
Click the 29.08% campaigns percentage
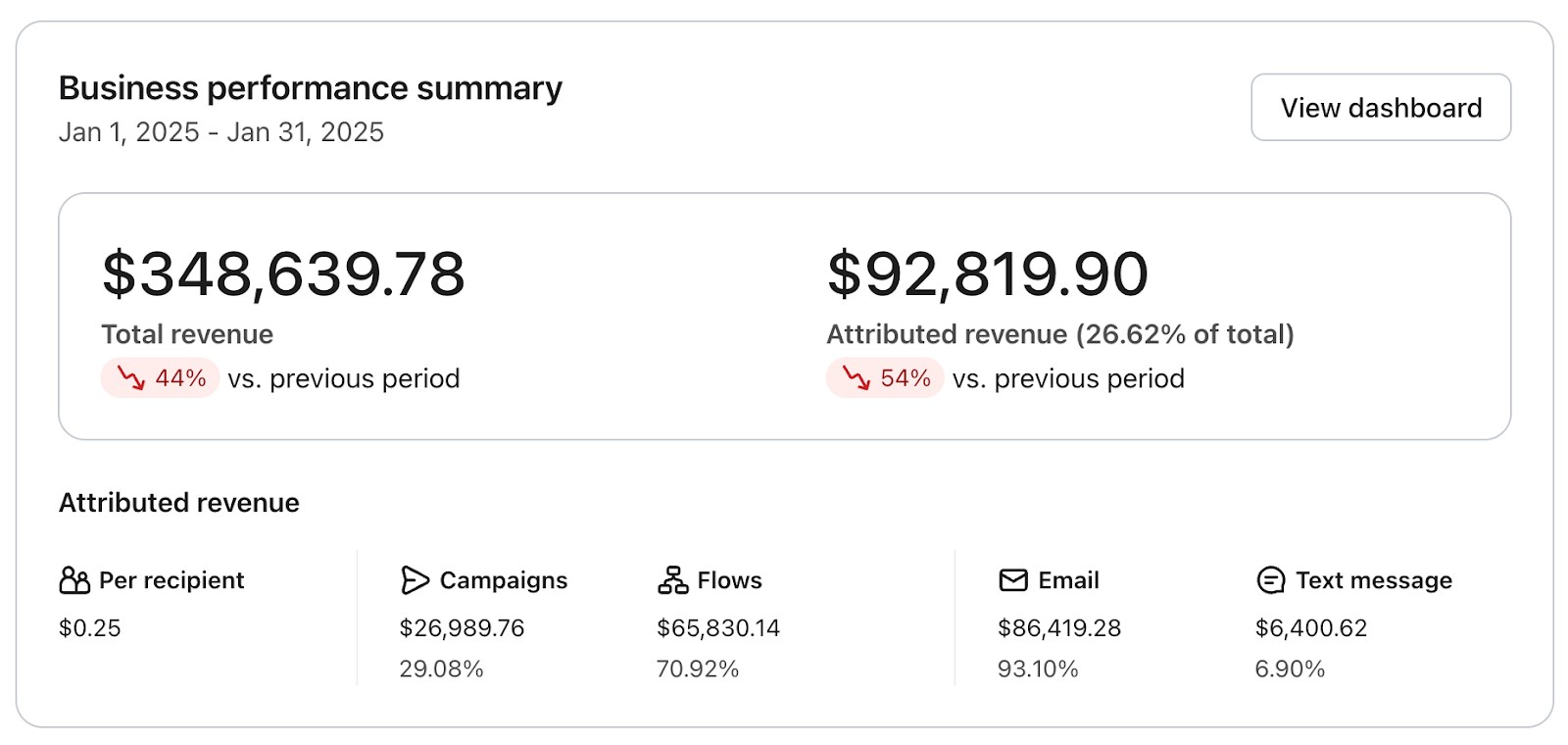point(441,670)
